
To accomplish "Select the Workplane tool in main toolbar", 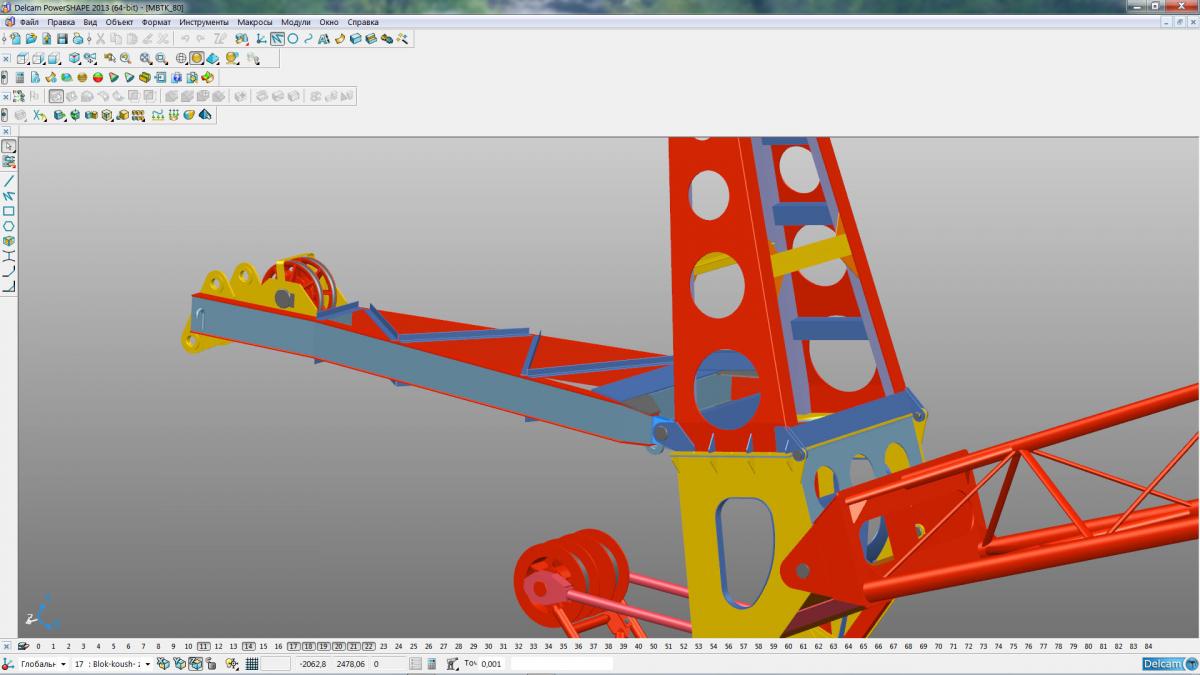I will [260, 38].
